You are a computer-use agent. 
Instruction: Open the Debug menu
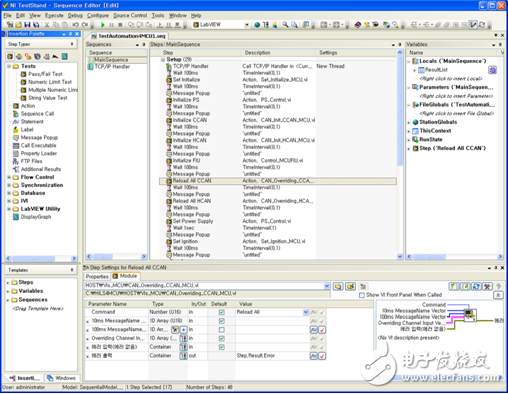click(75, 15)
